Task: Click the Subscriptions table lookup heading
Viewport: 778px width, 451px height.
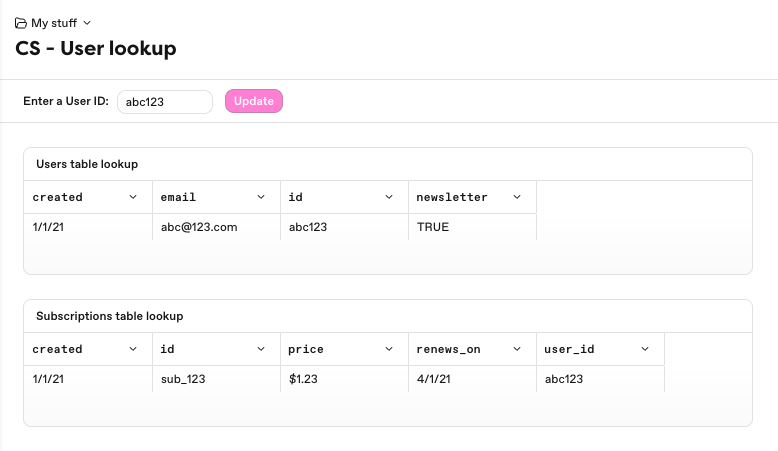Action: [x=110, y=316]
